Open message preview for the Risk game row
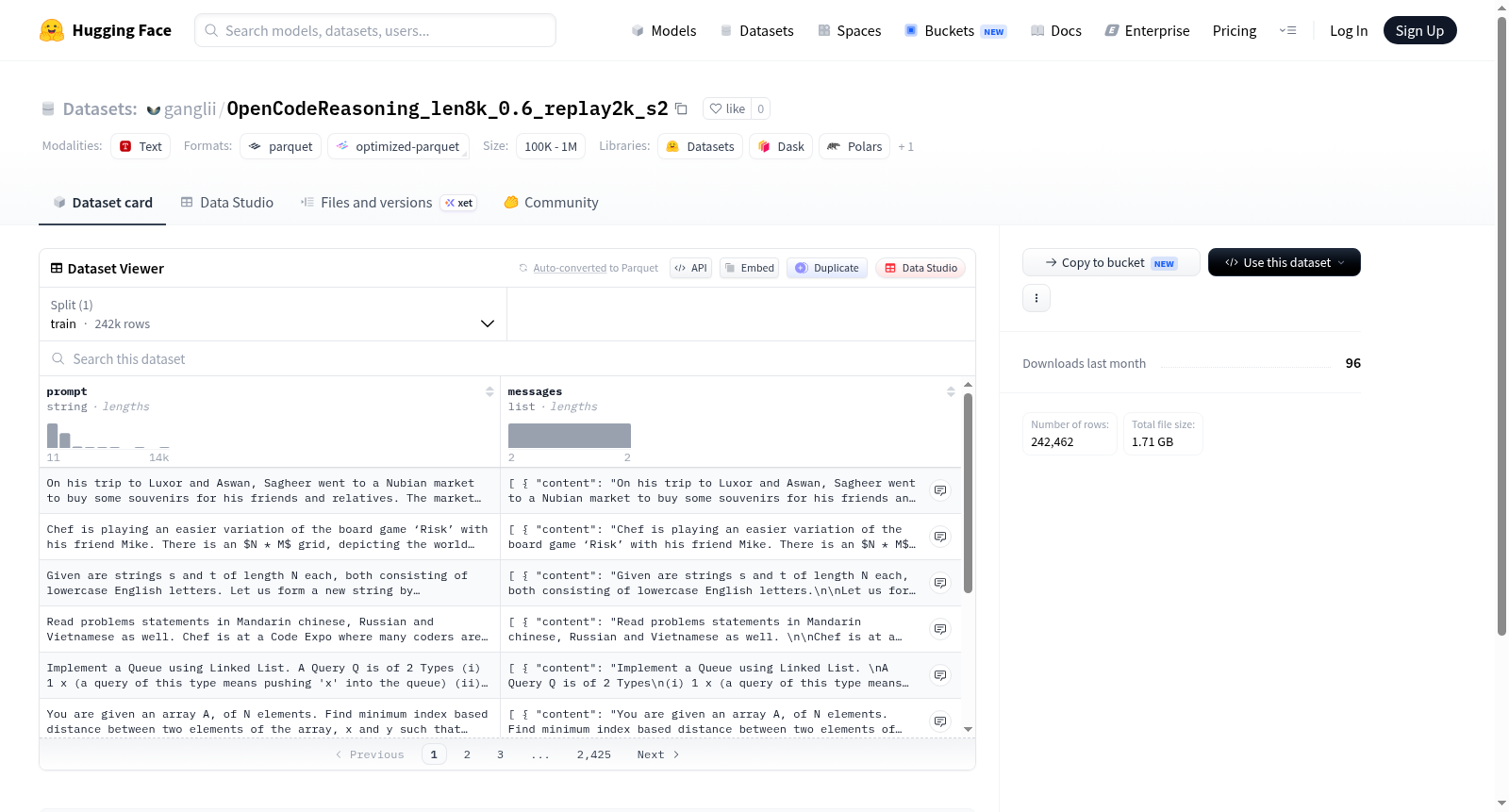Image resolution: width=1509 pixels, height=812 pixels. tap(940, 537)
